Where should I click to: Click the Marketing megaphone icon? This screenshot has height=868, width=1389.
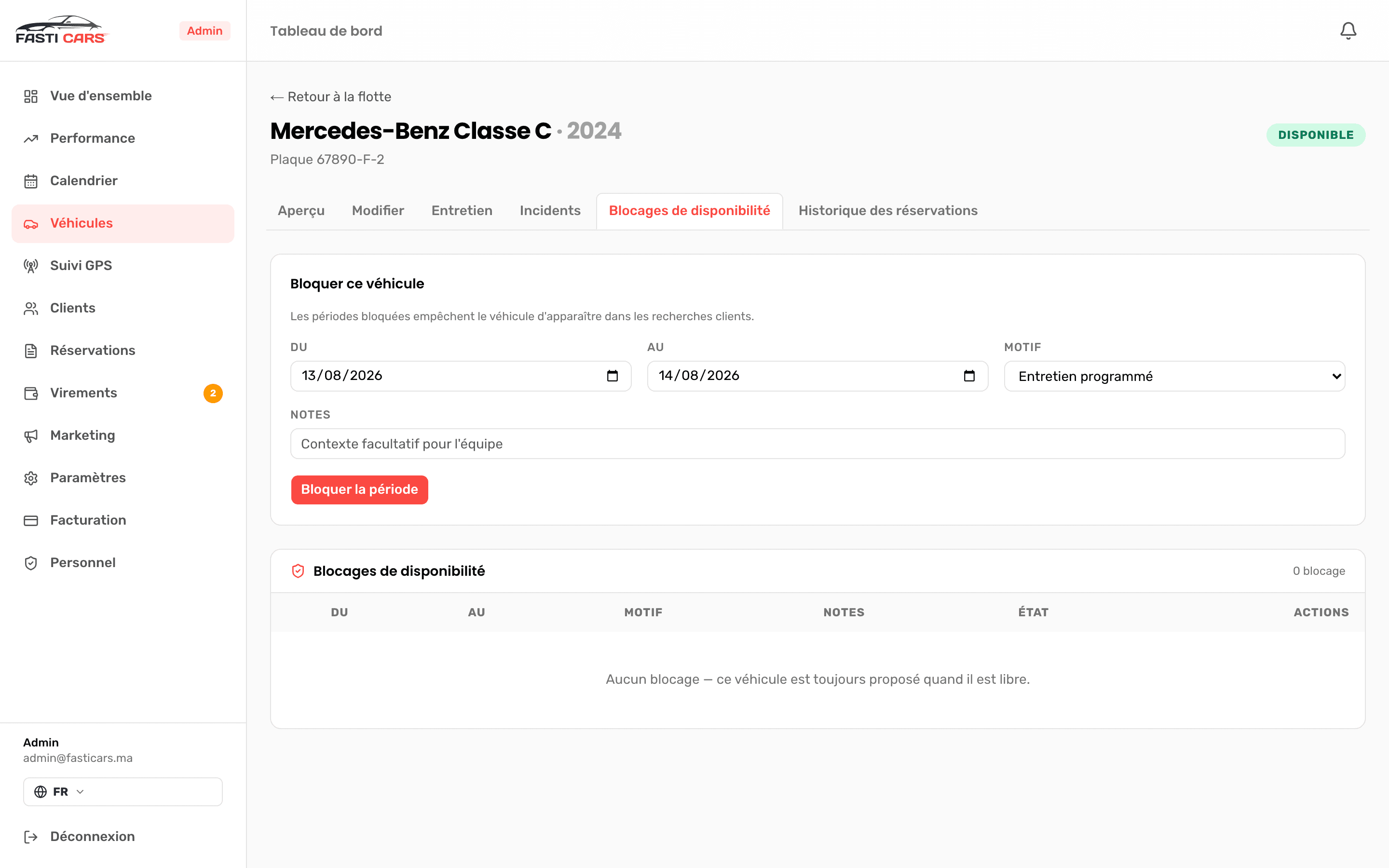31,436
